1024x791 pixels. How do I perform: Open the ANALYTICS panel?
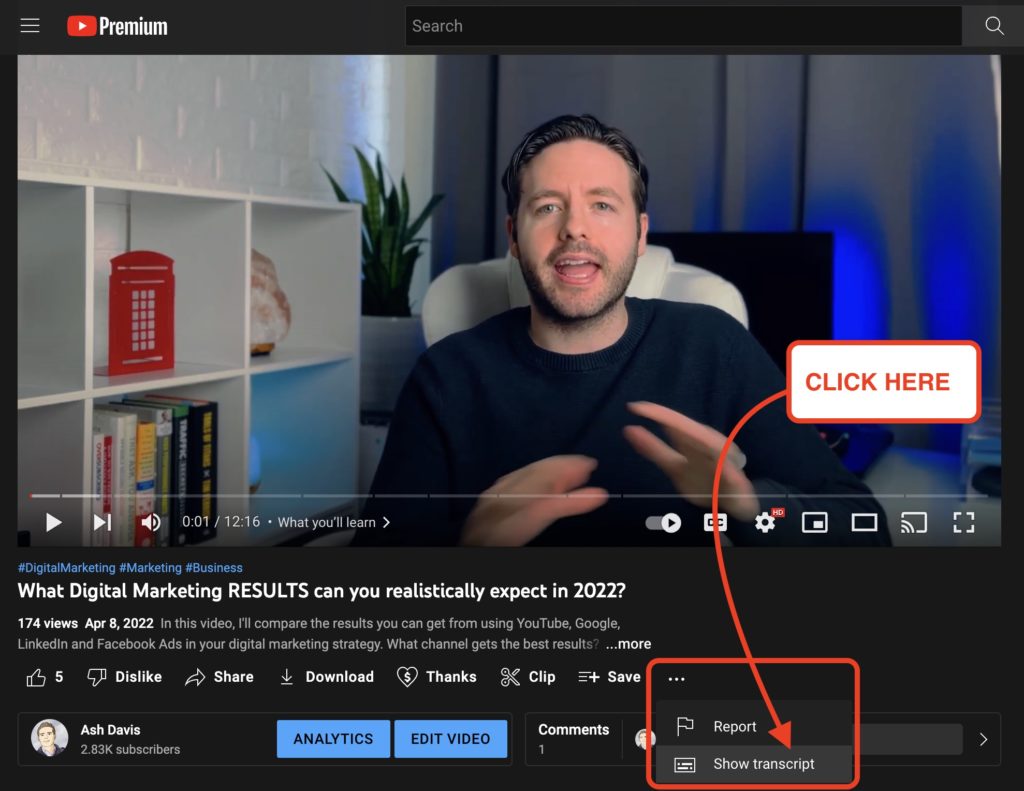point(333,739)
